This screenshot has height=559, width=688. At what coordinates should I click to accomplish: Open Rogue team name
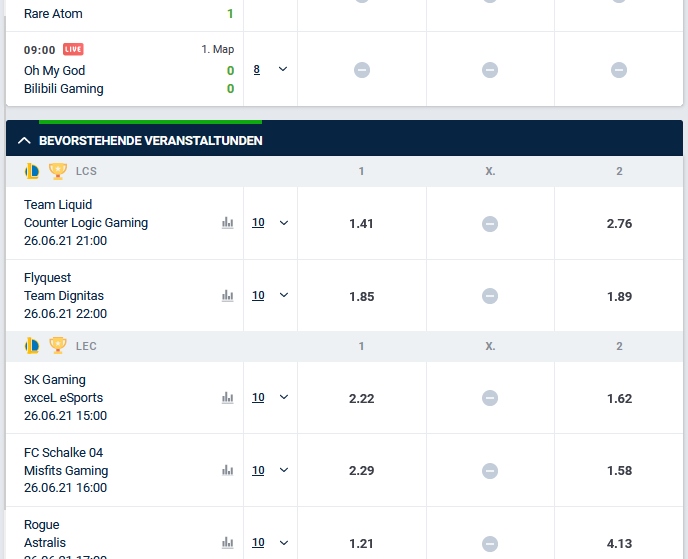pyautogui.click(x=42, y=525)
